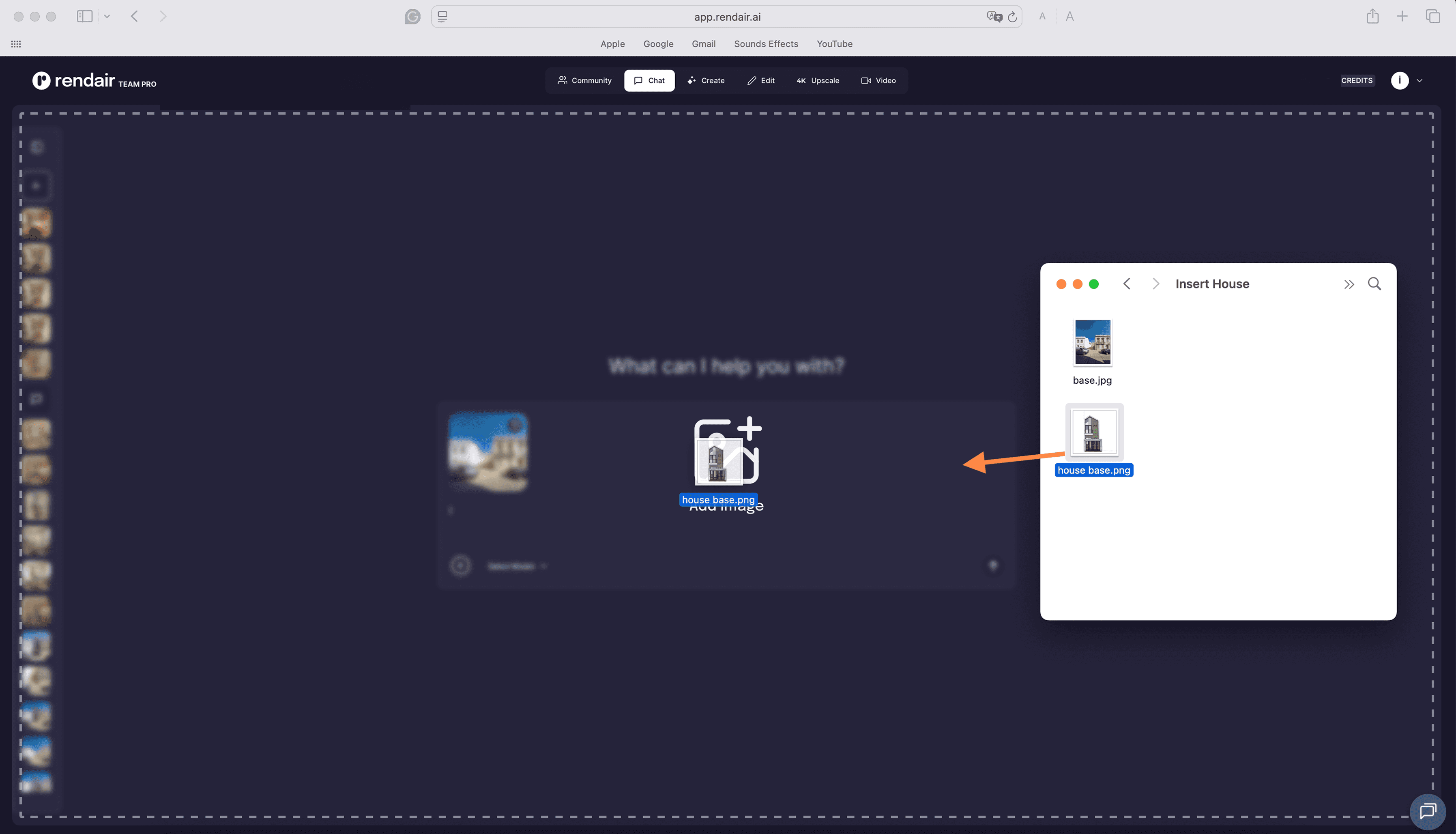Select house base.png in Finder
The height and width of the screenshot is (834, 1456).
tap(1093, 432)
